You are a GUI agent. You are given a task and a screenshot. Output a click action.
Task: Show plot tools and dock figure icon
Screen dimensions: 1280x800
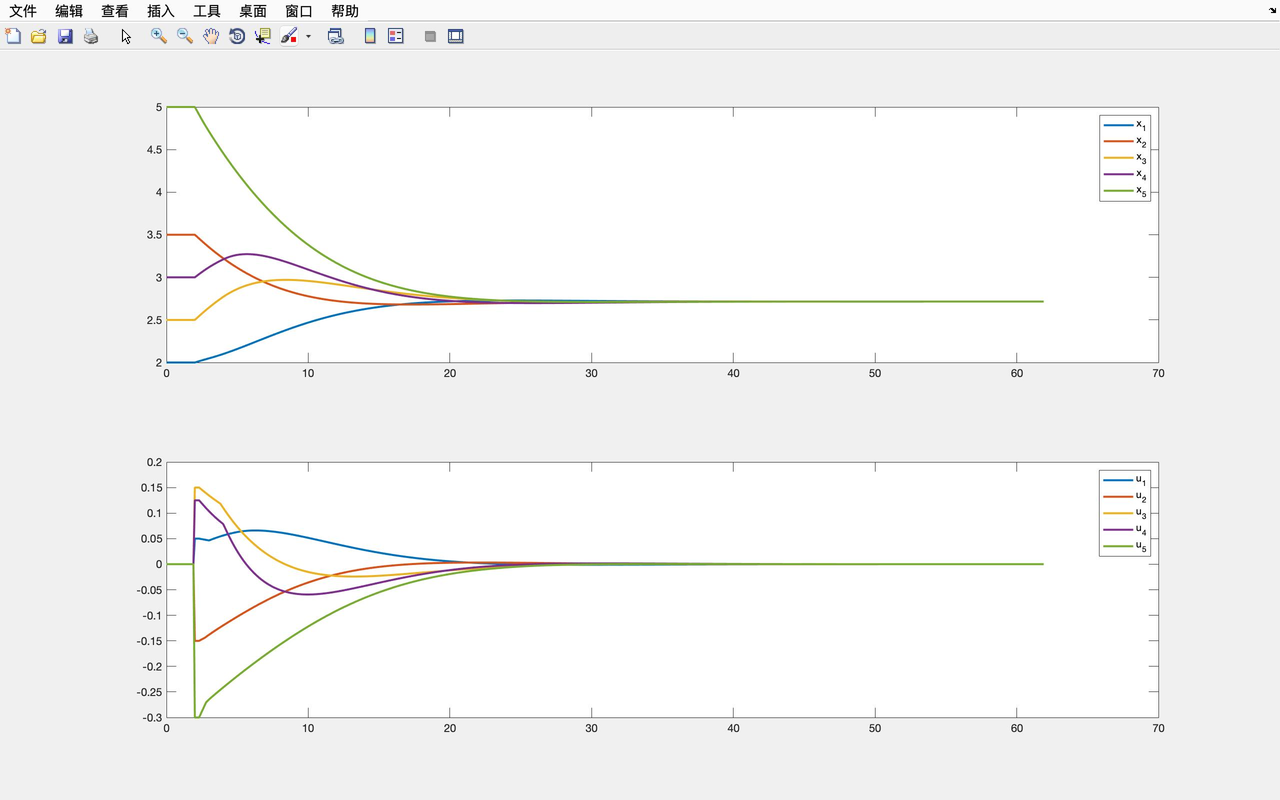pyautogui.click(x=456, y=36)
